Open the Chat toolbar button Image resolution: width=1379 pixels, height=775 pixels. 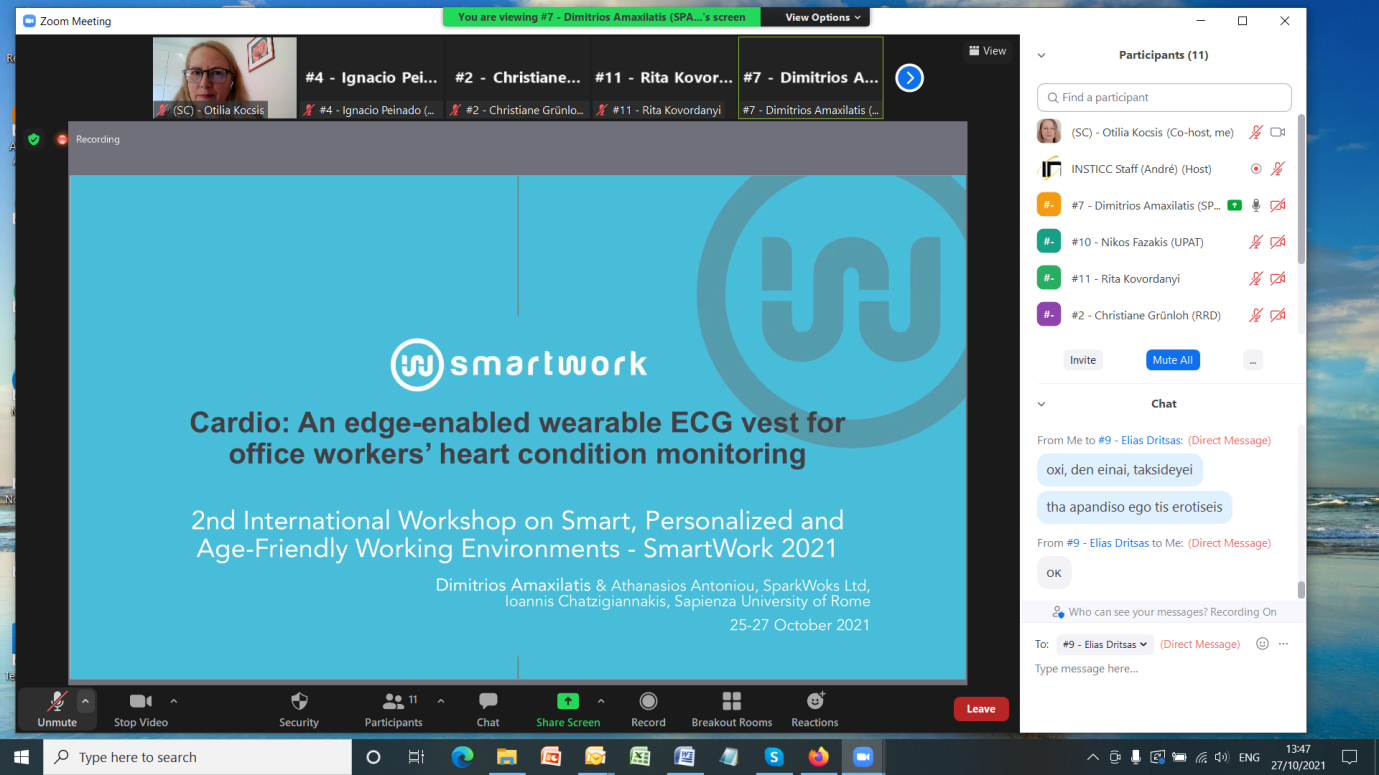[488, 709]
